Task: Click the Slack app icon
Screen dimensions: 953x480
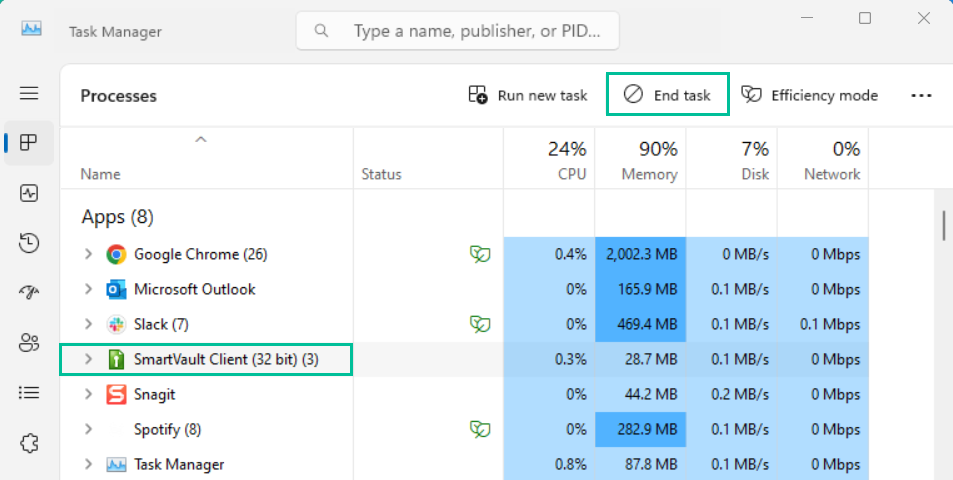Action: click(x=116, y=324)
